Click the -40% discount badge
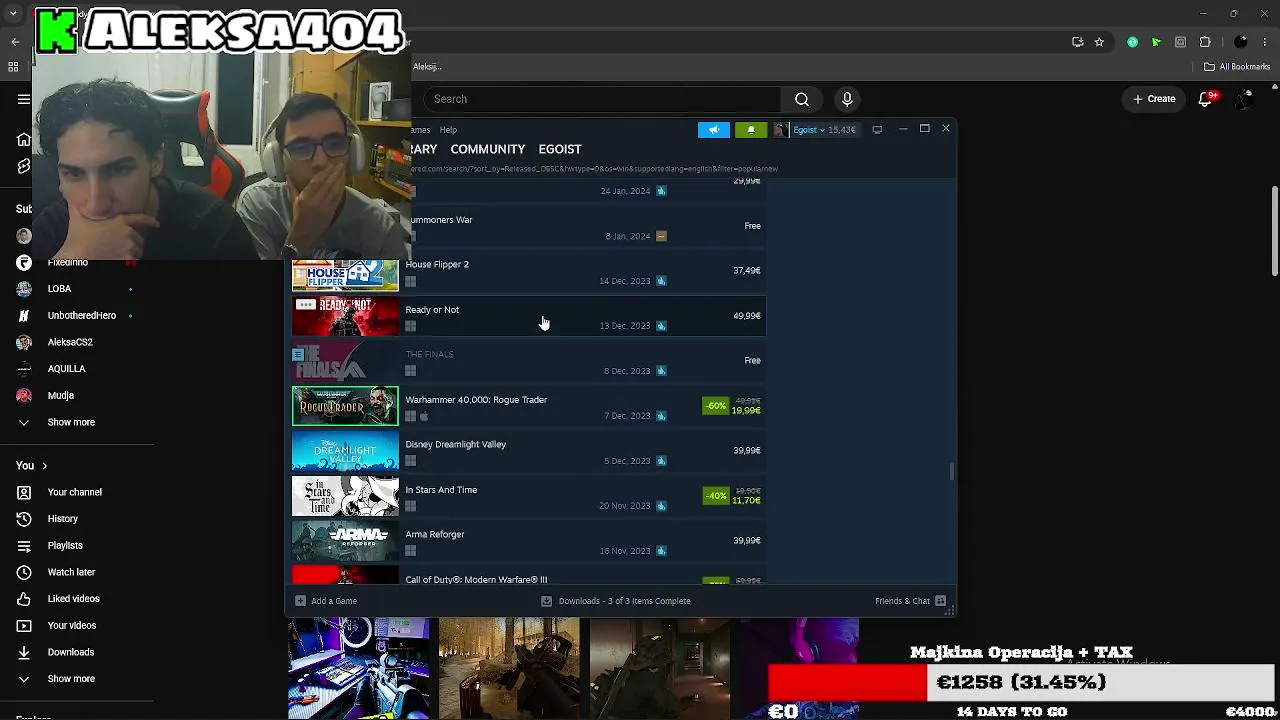 click(715, 496)
